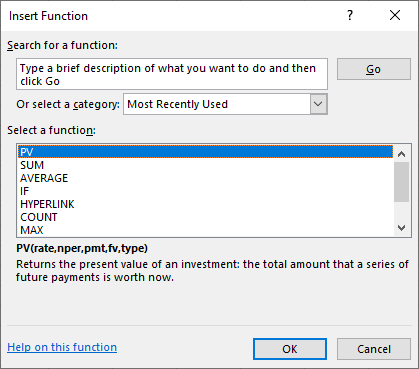Click the question mark help icon

coord(350,15)
